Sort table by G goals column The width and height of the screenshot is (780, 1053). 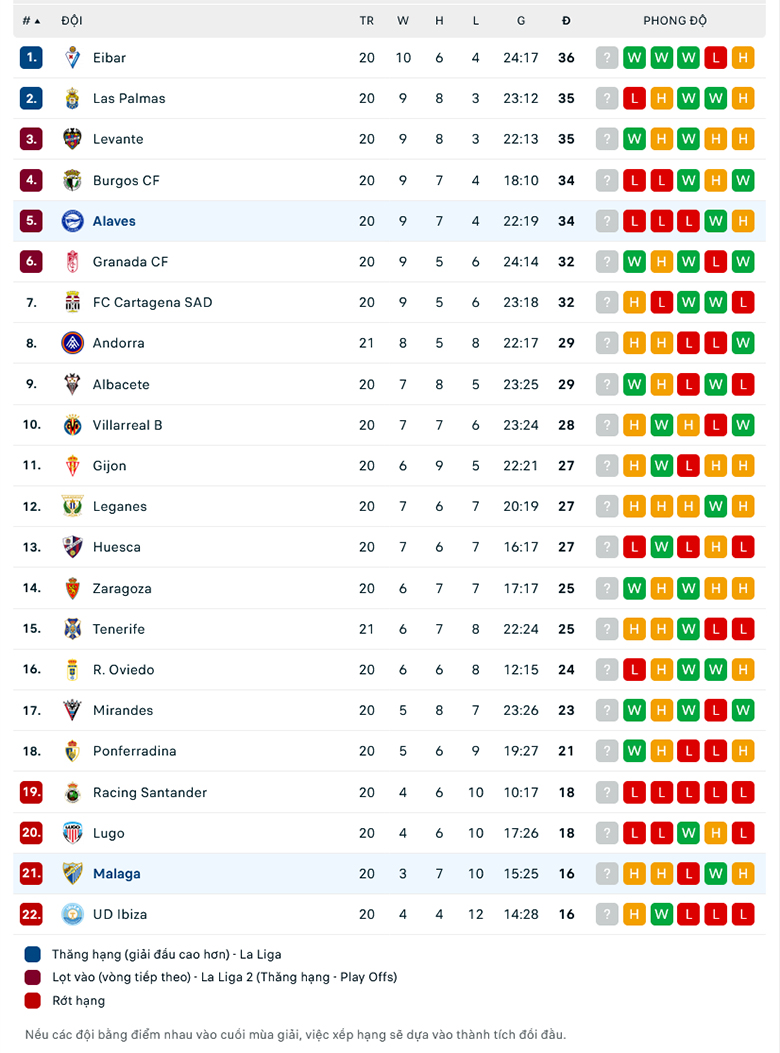coord(521,21)
